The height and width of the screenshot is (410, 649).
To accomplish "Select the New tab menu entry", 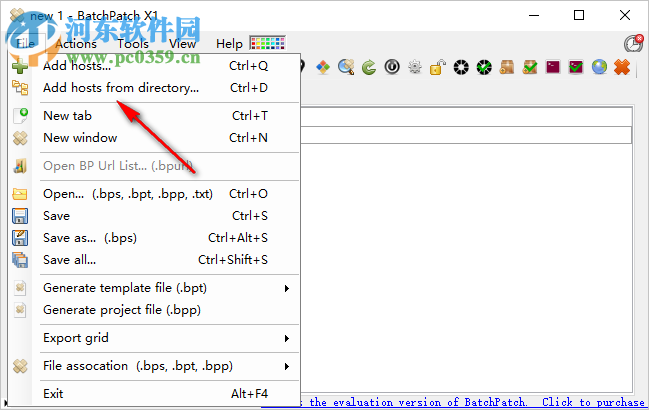I will coord(154,116).
